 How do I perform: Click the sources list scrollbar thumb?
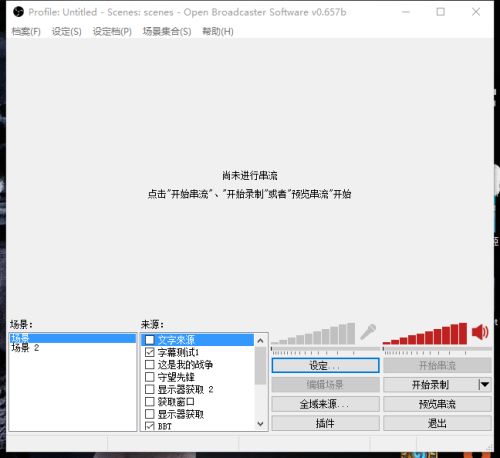point(260,366)
